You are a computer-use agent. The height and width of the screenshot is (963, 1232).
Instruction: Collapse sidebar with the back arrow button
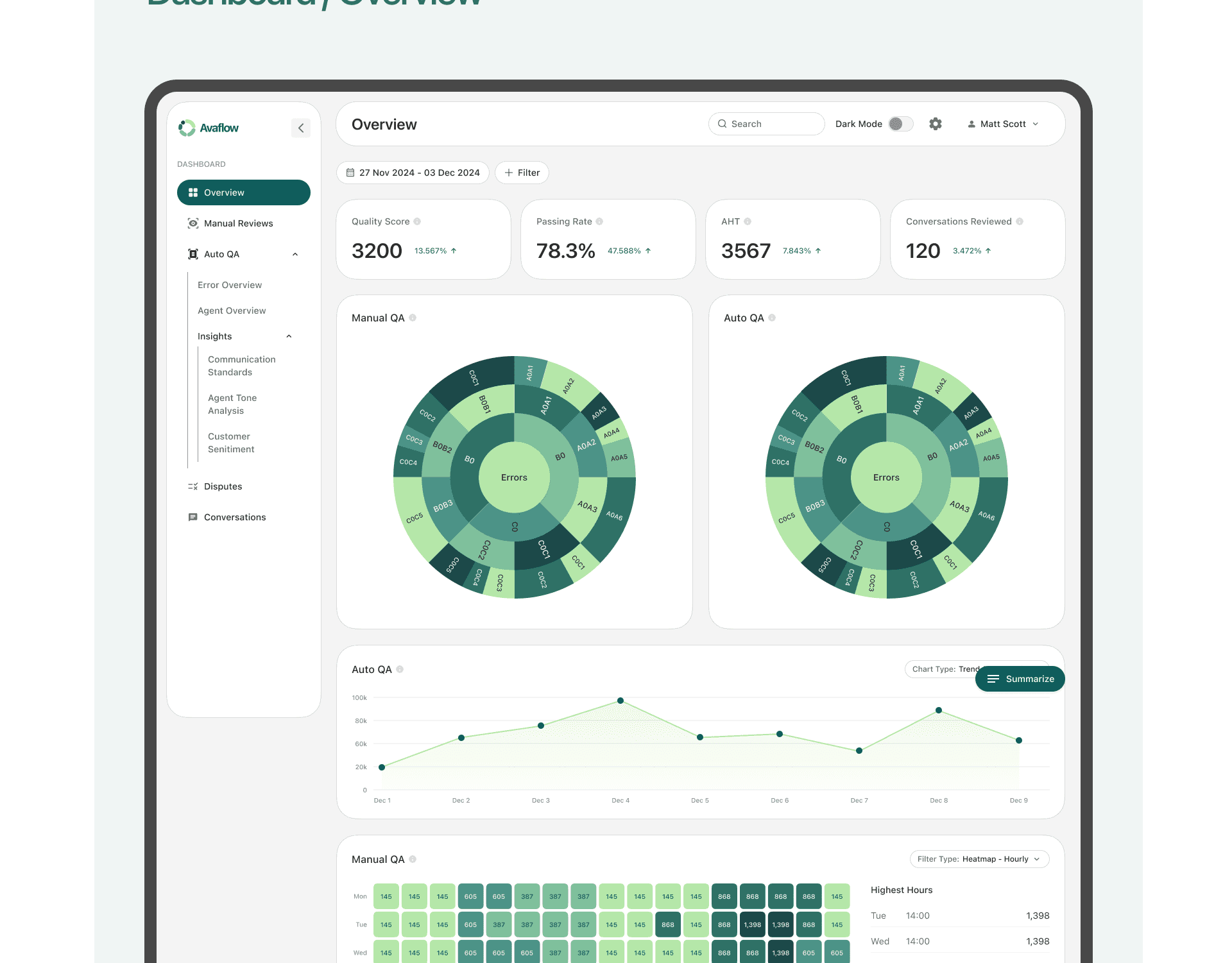pos(301,128)
